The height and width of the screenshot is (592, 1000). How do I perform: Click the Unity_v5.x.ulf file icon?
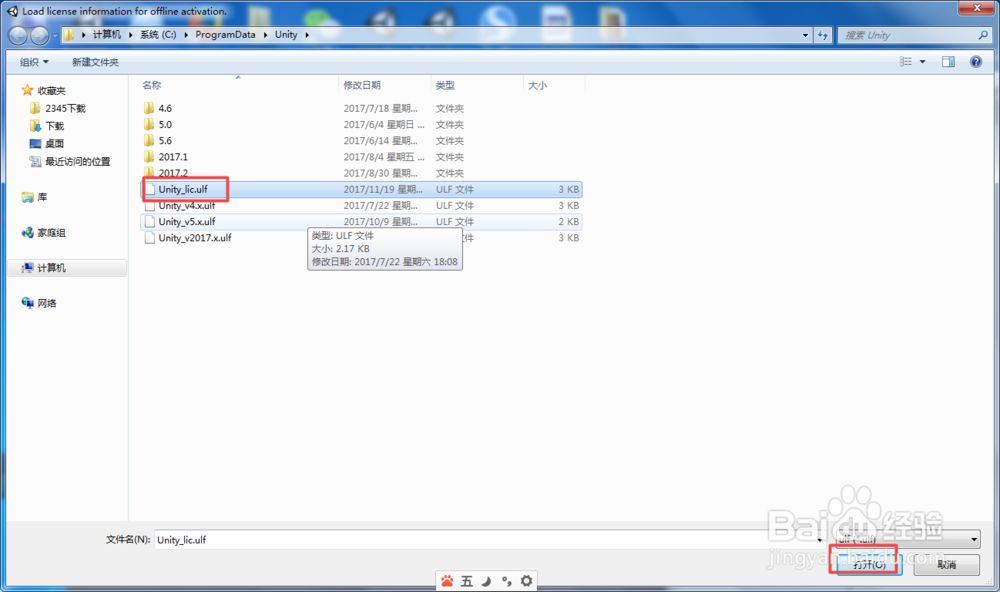click(149, 221)
